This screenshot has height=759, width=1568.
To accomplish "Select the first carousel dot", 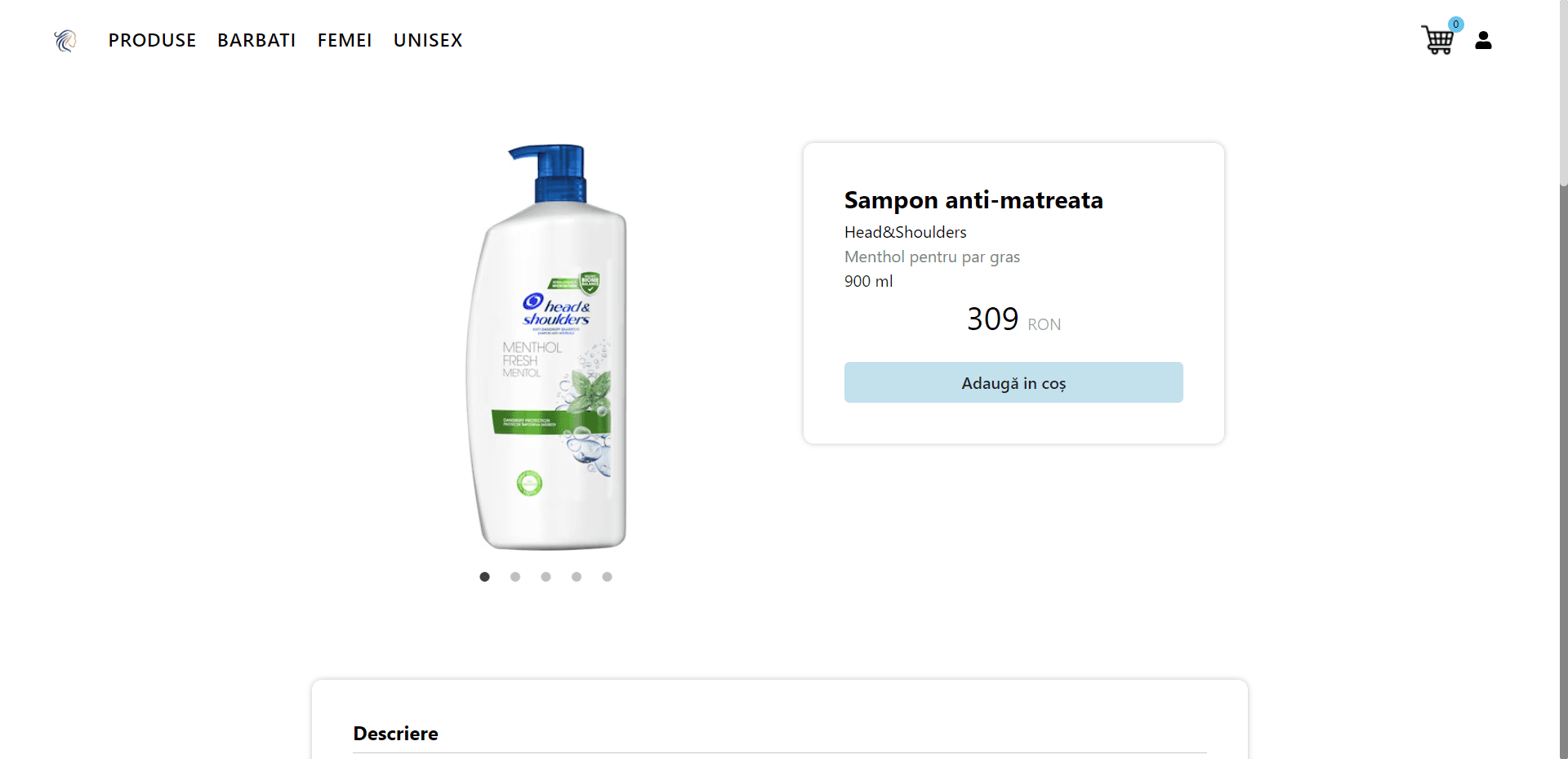I will click(x=484, y=577).
